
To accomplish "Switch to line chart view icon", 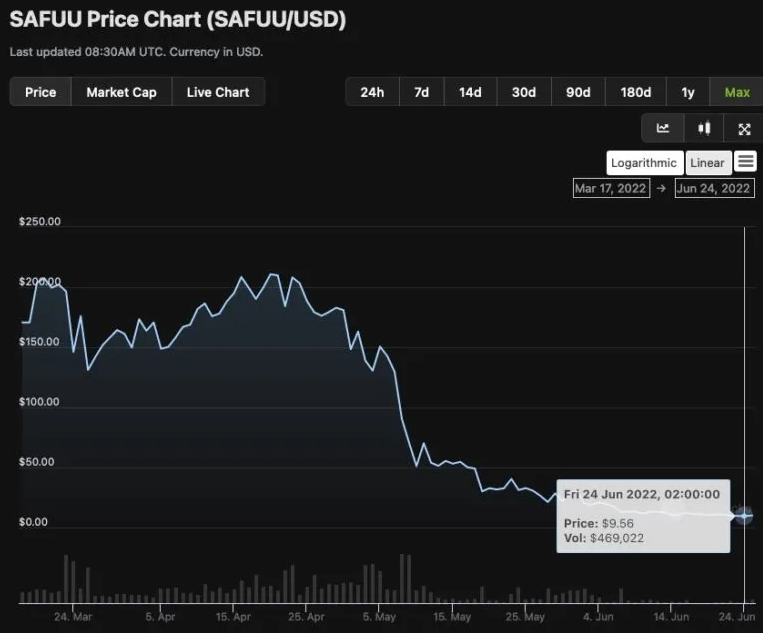I will click(x=663, y=128).
